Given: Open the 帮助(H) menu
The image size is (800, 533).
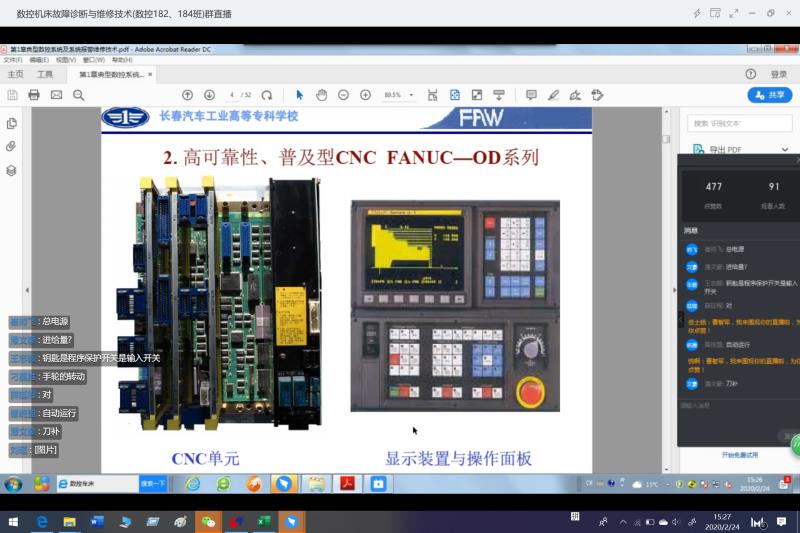Looking at the screenshot, I should (122, 60).
